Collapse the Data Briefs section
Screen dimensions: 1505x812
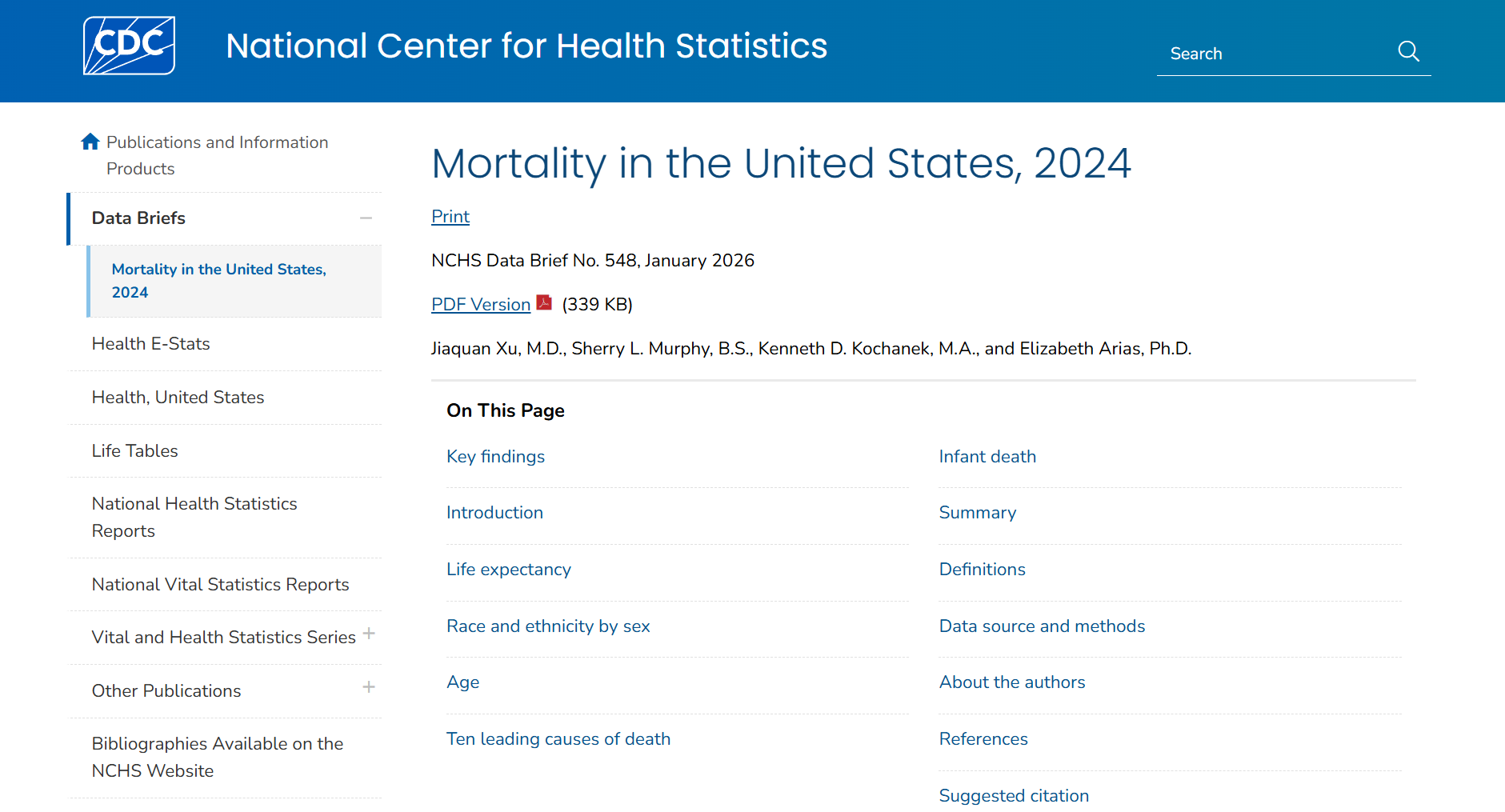366,218
